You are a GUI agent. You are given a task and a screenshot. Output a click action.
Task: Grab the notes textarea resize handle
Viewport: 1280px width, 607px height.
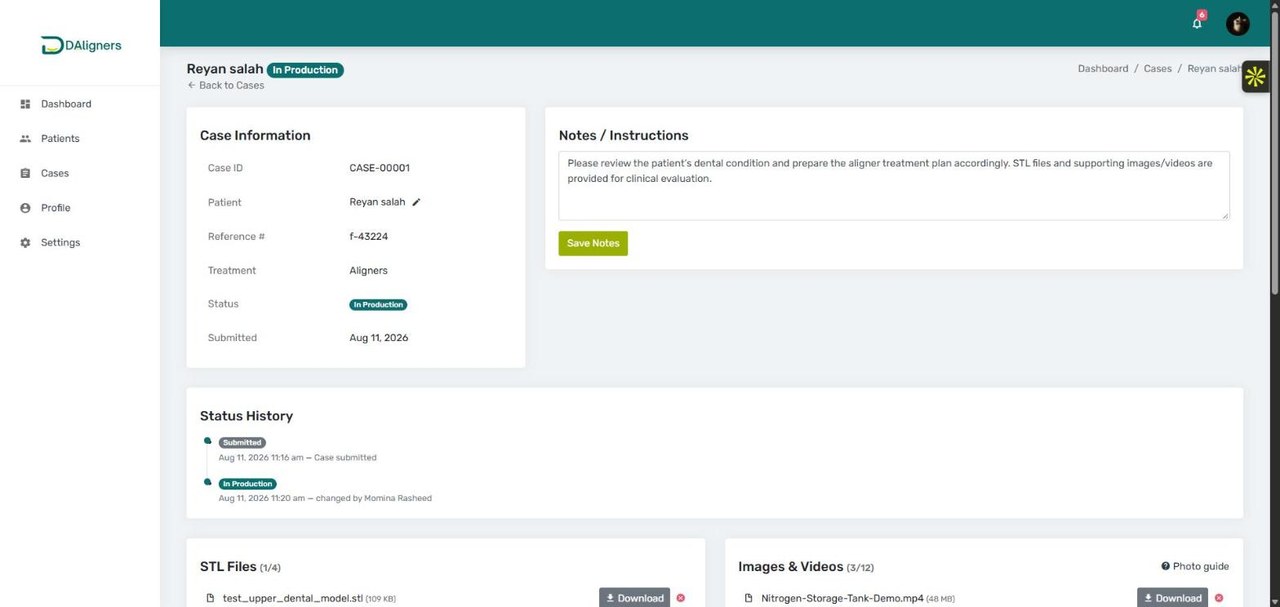(1225, 216)
